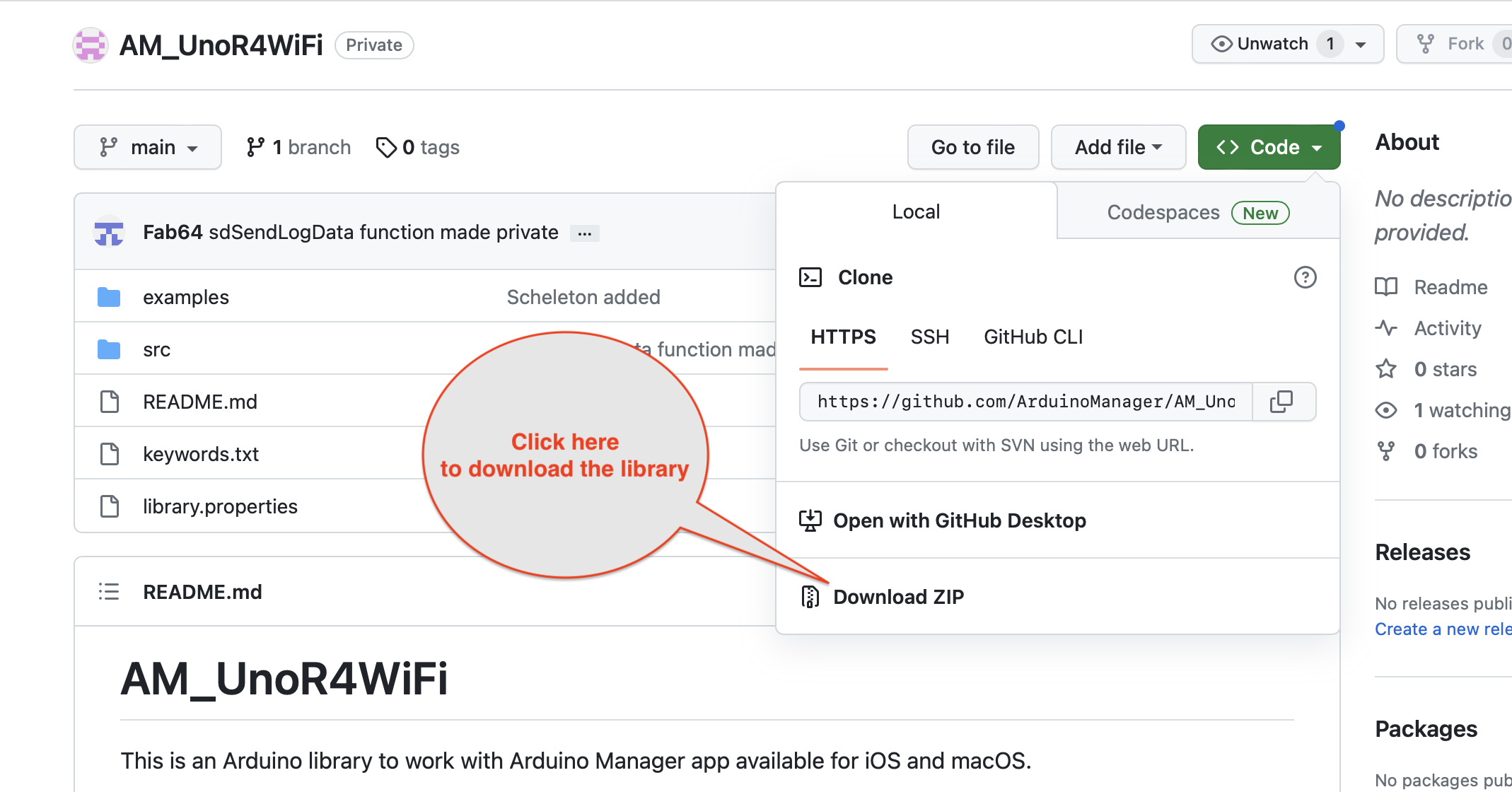Toggle Unwatch on the repository
The height and width of the screenshot is (792, 1512).
pos(1261,44)
